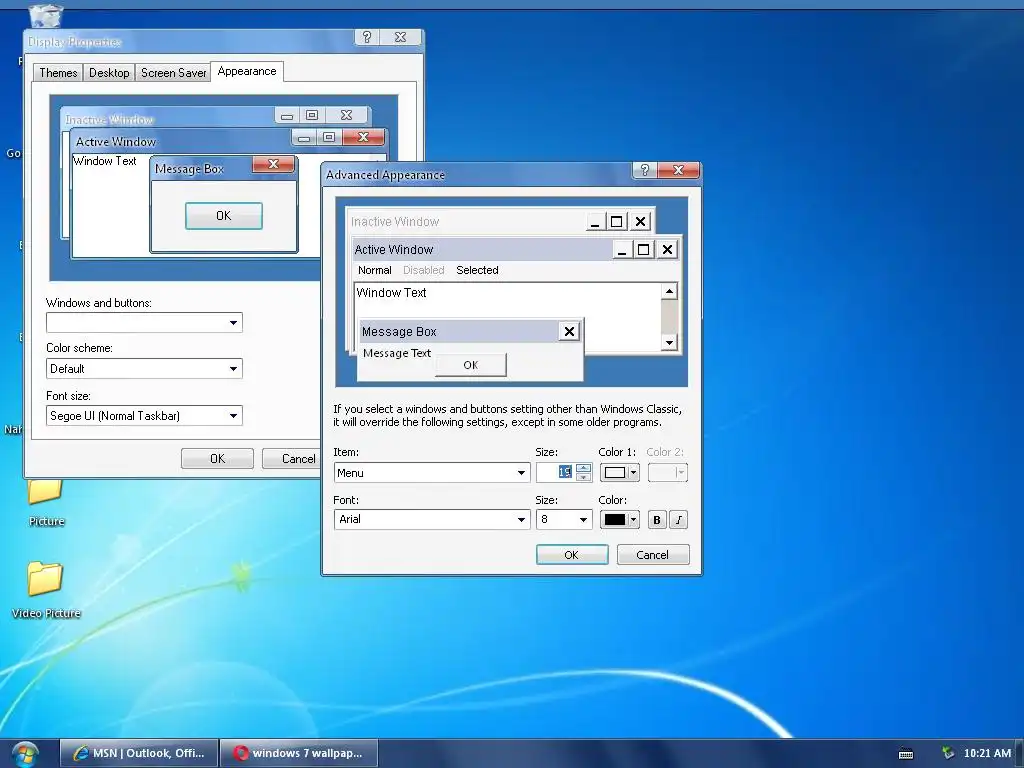This screenshot has height=768, width=1024.
Task: Click the disabled Color 2 swatch
Action: [x=667, y=473]
